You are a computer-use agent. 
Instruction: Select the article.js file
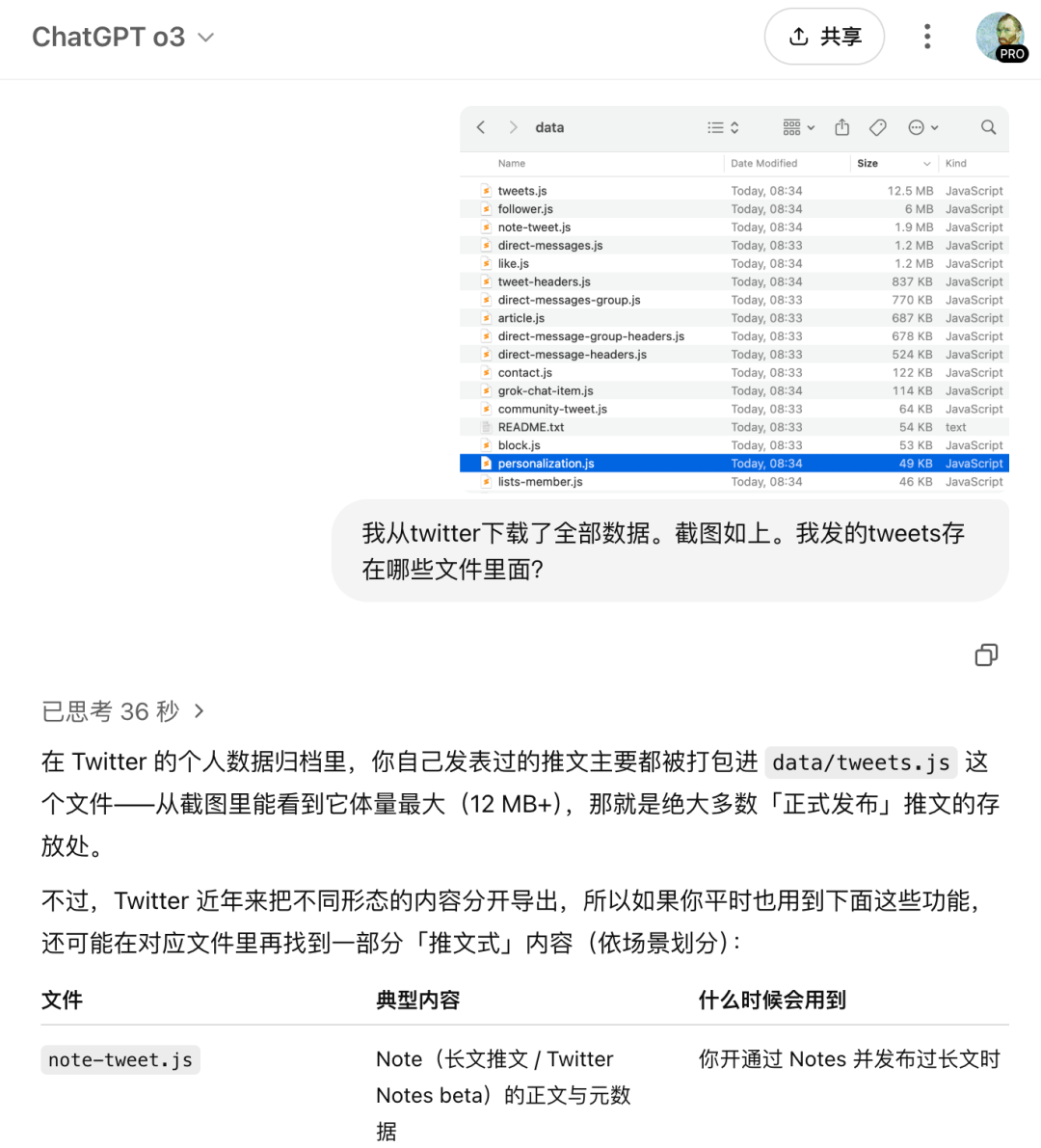click(734, 318)
